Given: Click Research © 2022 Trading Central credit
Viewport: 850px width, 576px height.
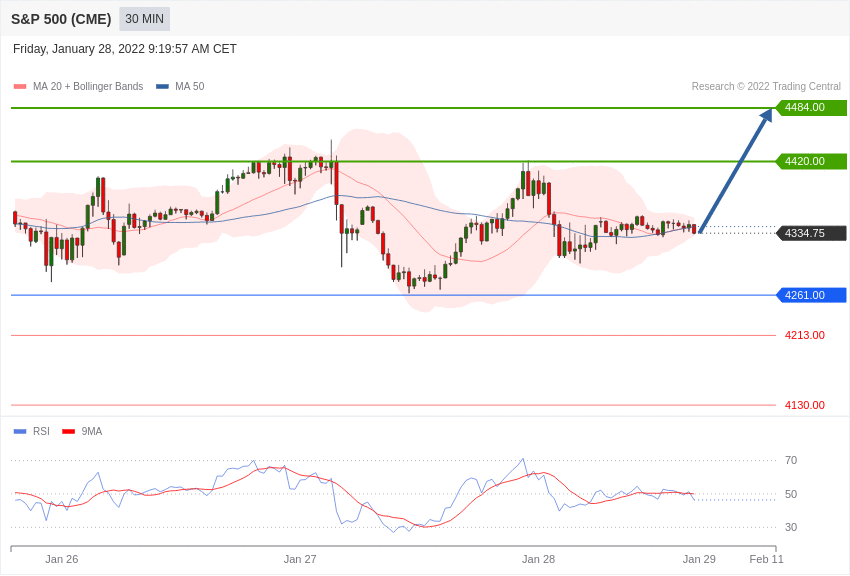Looking at the screenshot, I should (x=766, y=87).
